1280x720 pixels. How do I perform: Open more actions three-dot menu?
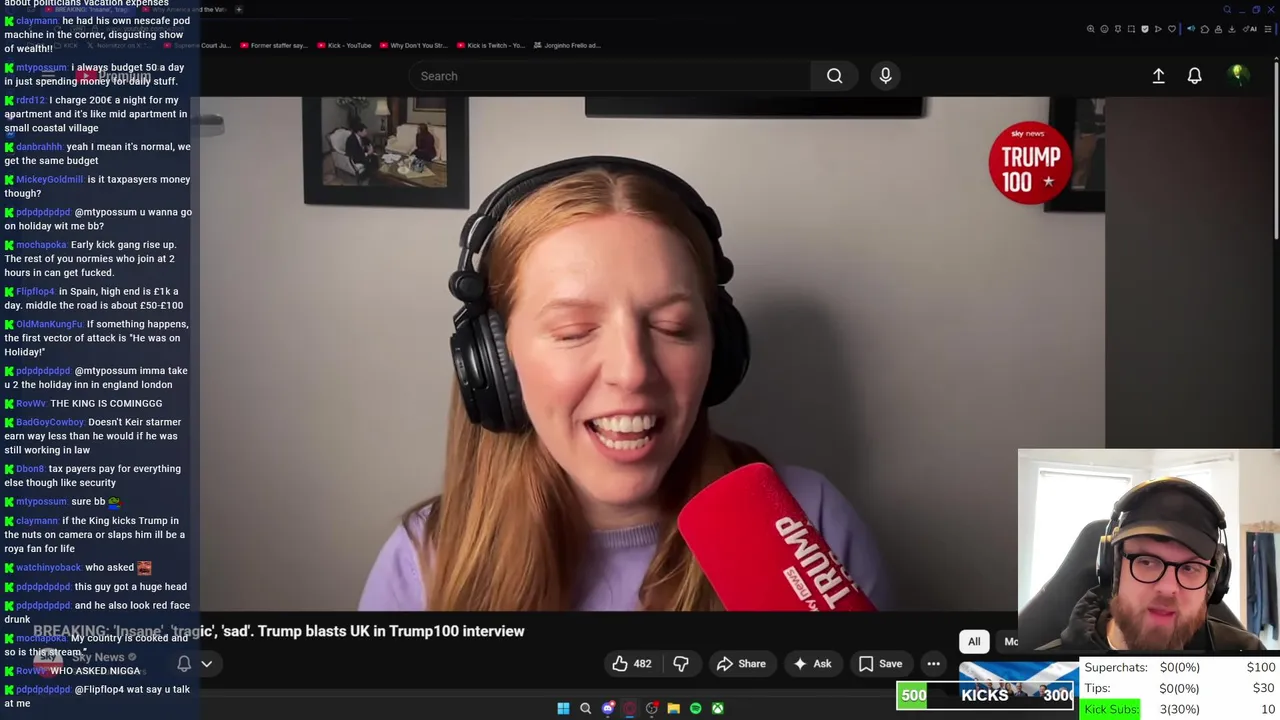point(933,664)
